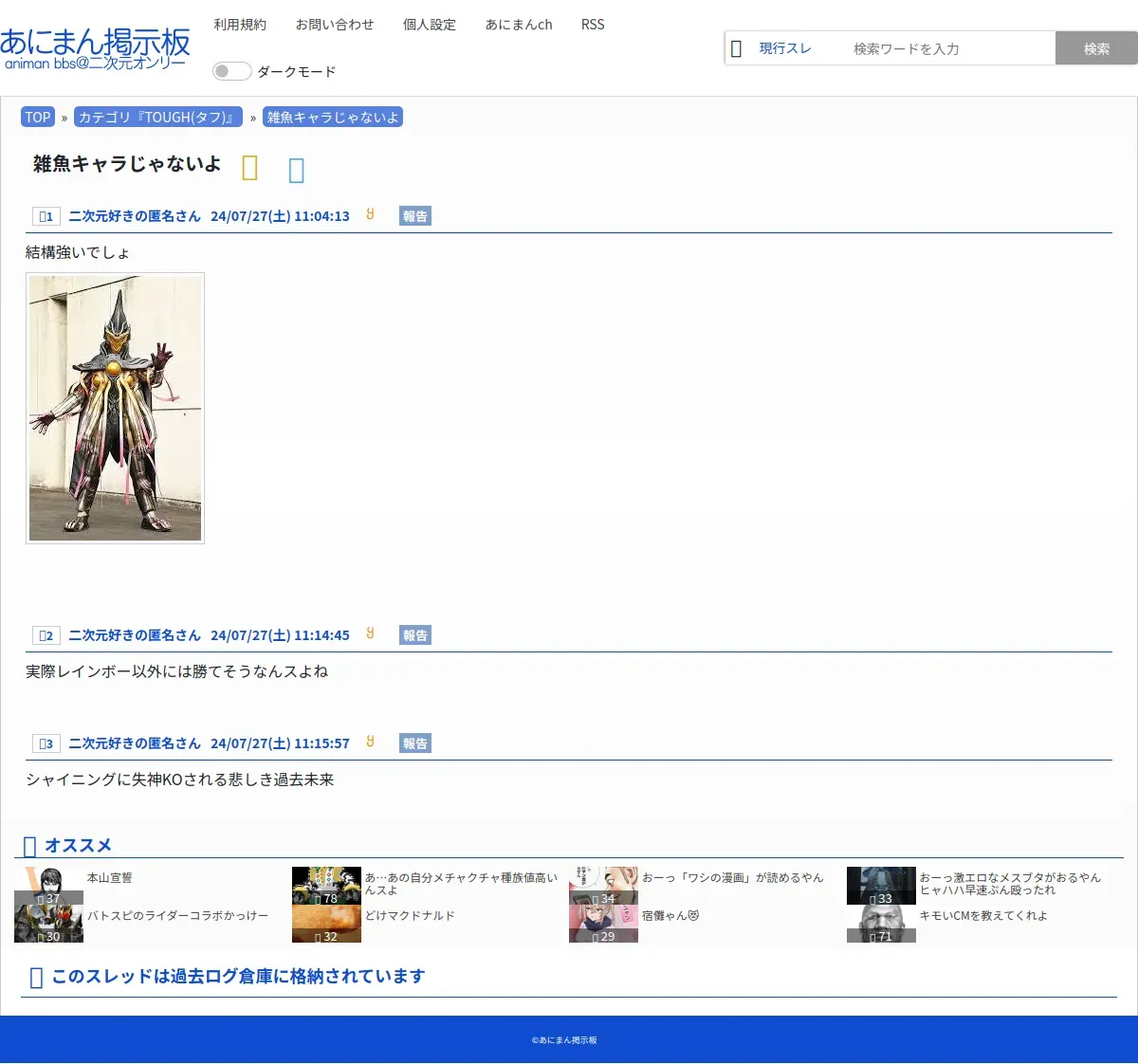Open the カテゴリ『TOUGH(タフ)』 breadcrumb
The width and height of the screenshot is (1138, 1064).
[158, 118]
